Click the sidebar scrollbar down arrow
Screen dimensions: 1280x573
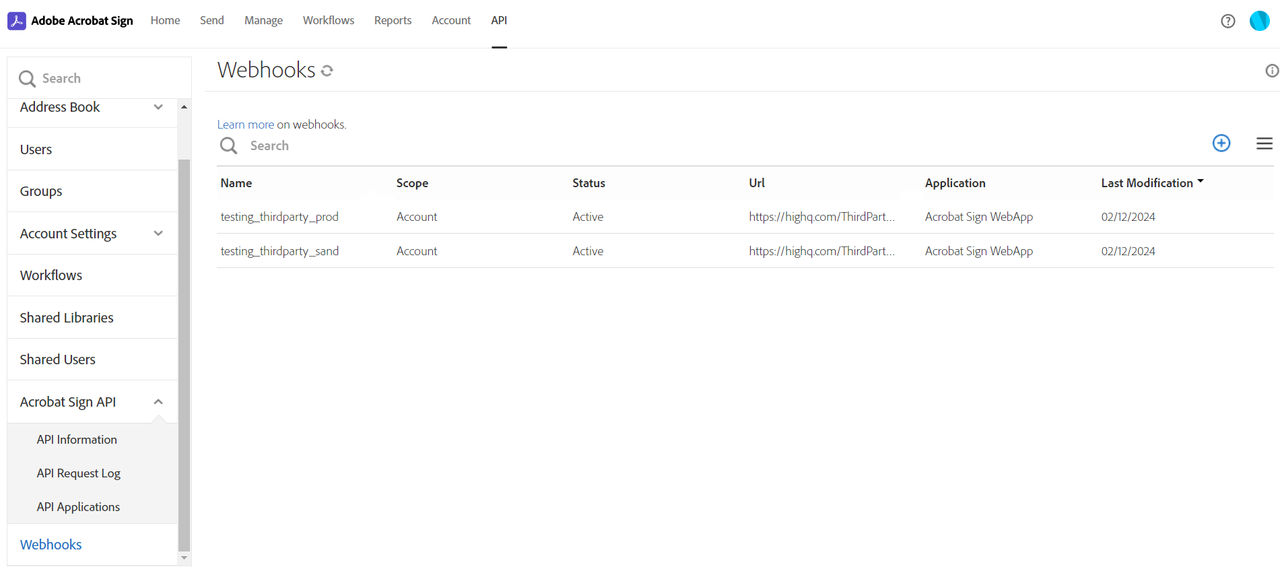(184, 558)
